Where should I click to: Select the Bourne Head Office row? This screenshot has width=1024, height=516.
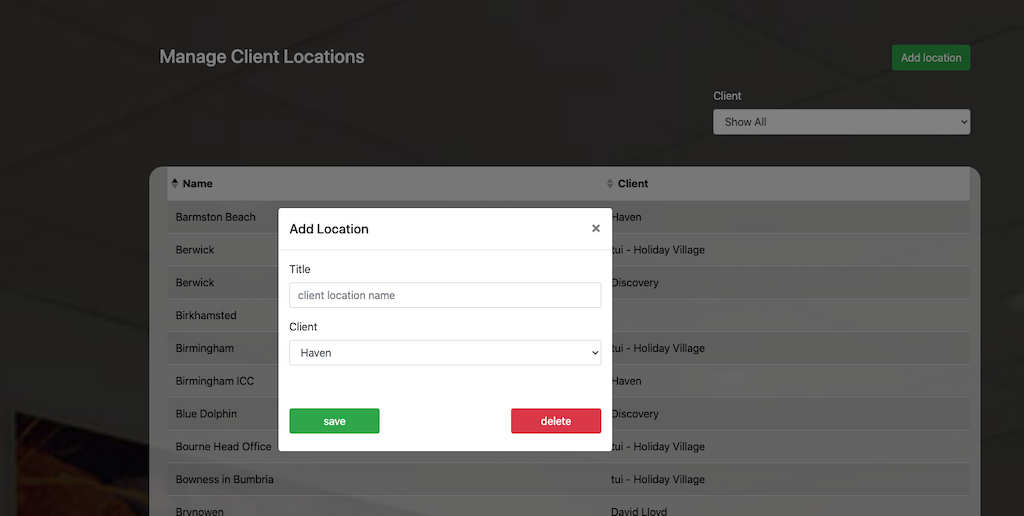coord(223,447)
